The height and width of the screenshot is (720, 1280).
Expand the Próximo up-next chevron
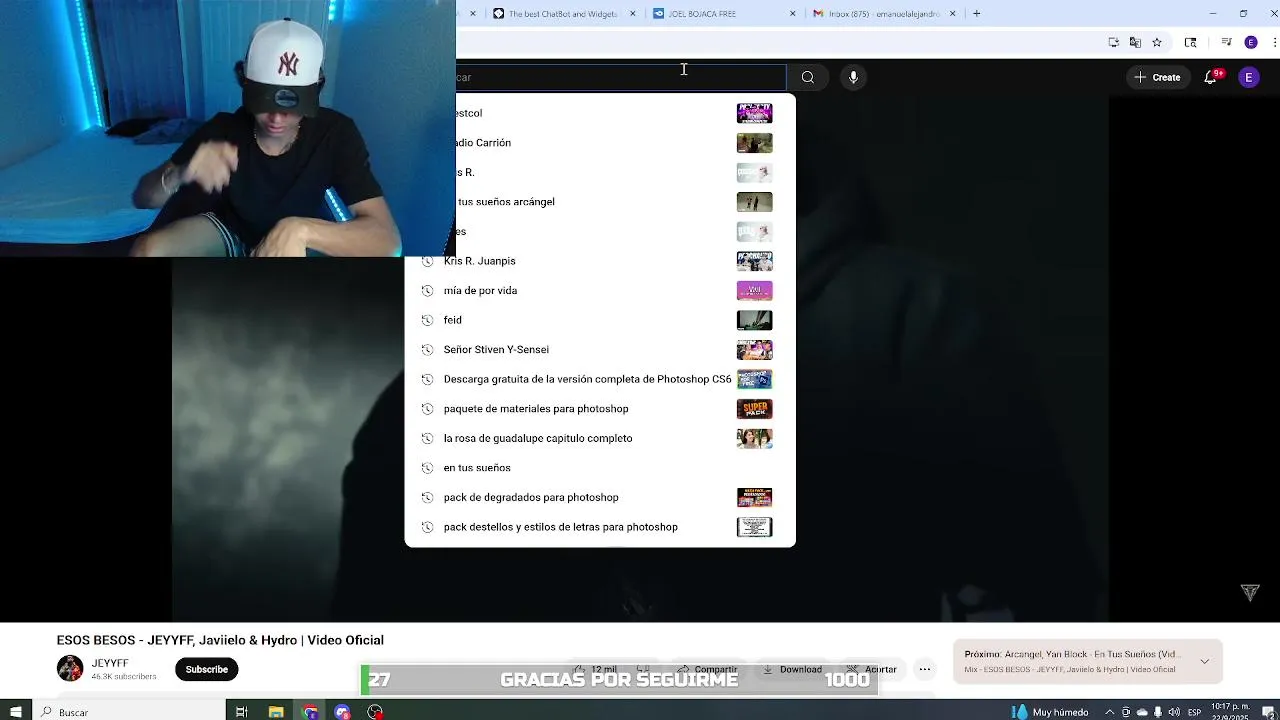point(1204,661)
